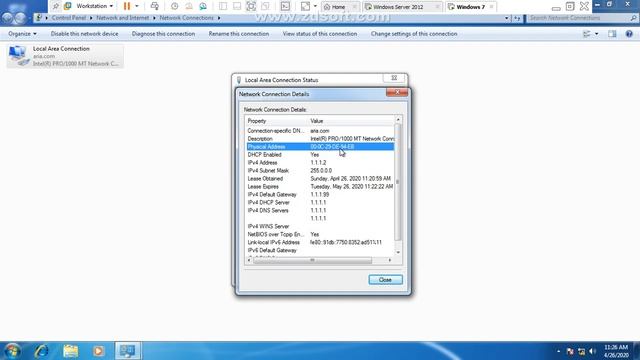
Task: Click the Value column header
Action: [351, 121]
